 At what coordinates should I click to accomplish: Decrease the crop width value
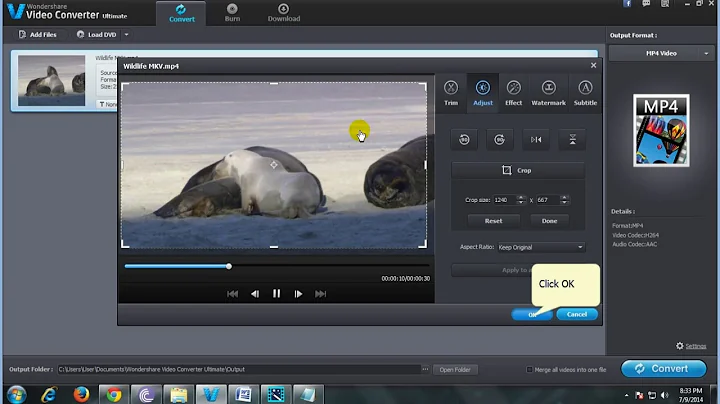tap(520, 202)
